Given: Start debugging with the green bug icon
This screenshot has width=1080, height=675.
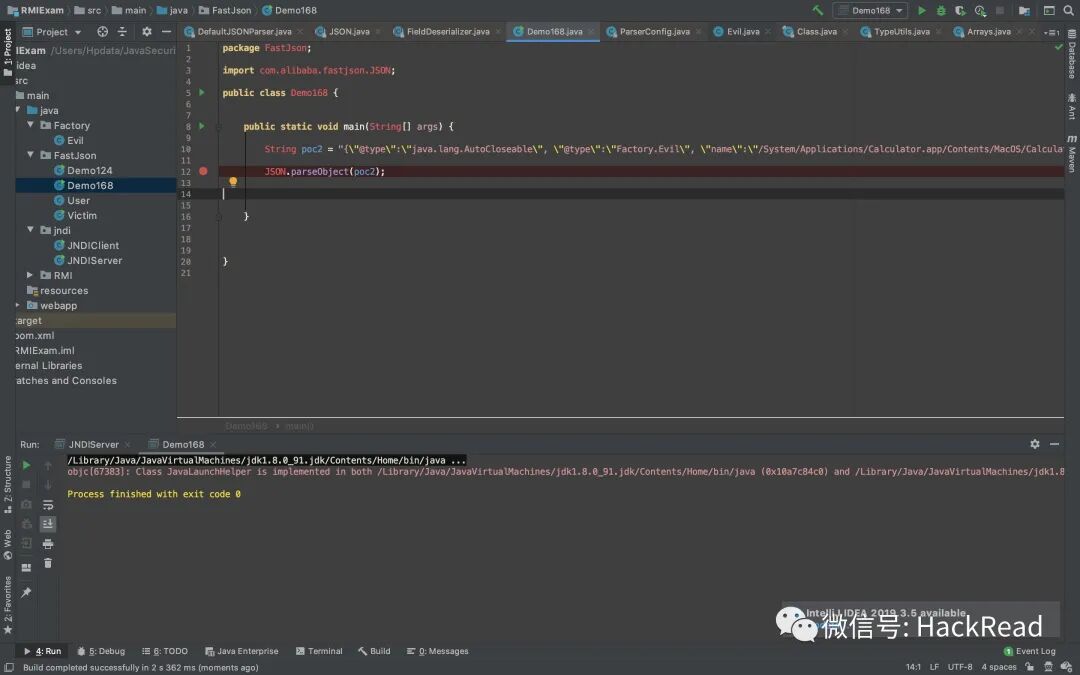Looking at the screenshot, I should (941, 10).
